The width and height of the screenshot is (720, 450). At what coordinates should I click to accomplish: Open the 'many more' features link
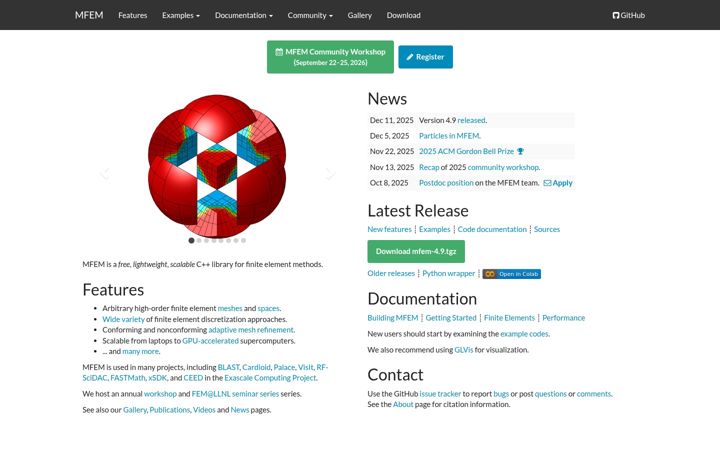141,351
